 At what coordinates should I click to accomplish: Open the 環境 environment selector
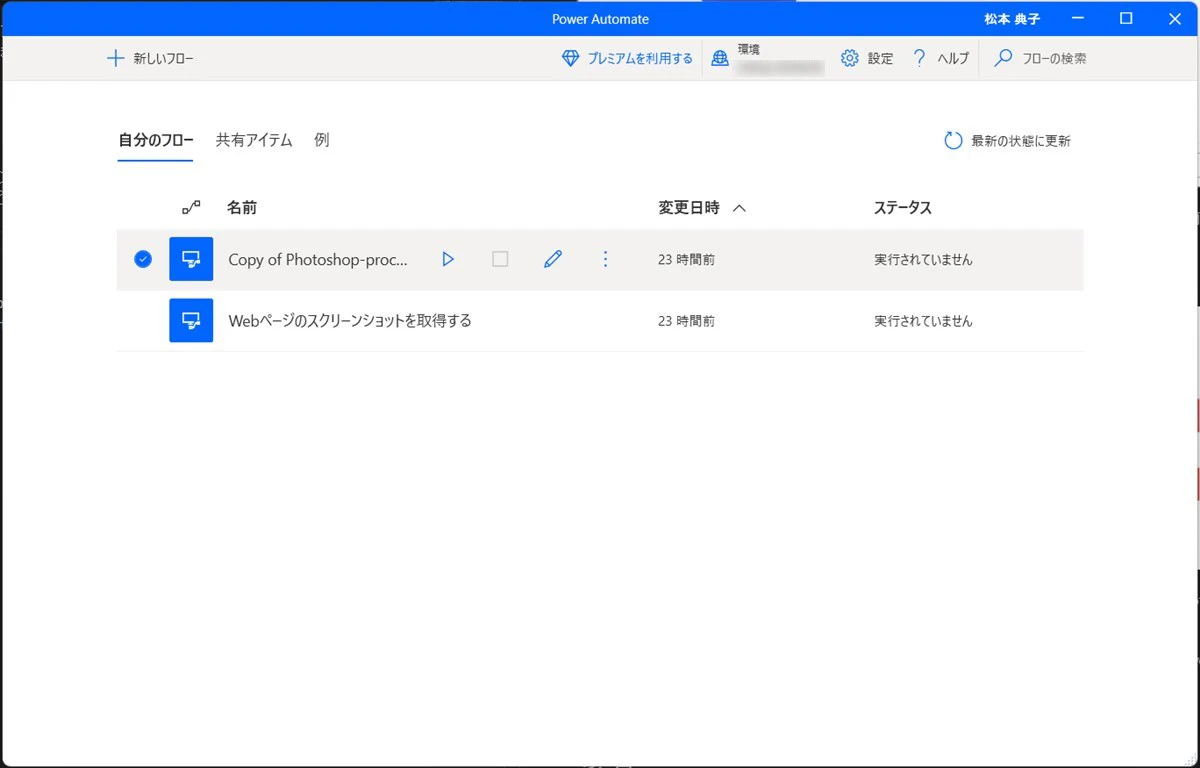point(767,58)
